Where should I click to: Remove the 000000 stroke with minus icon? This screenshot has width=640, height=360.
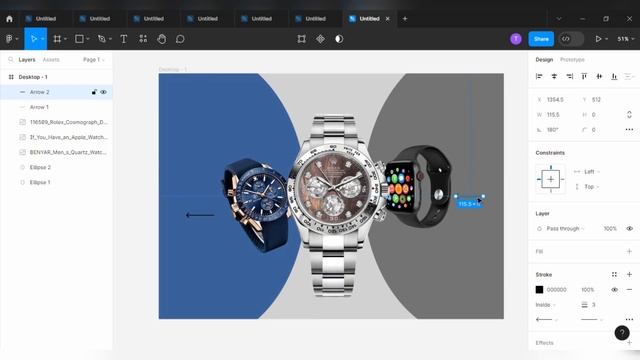(x=629, y=289)
